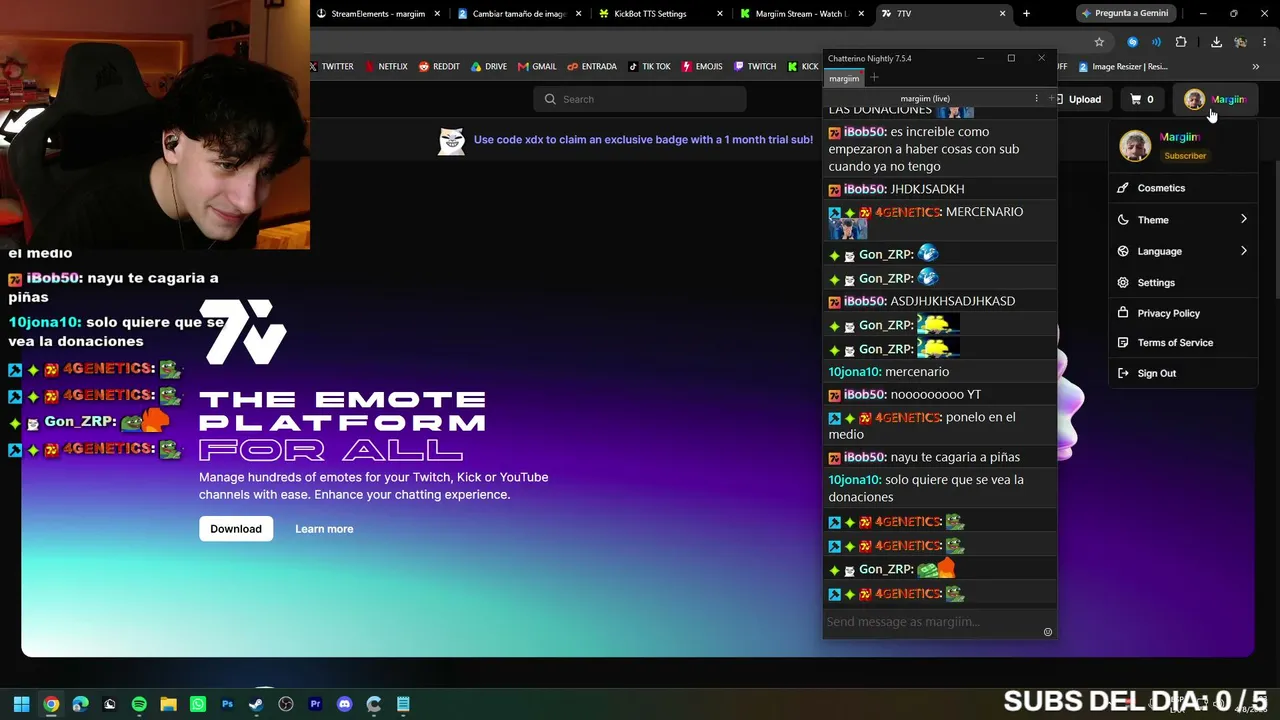Open the Entrada bookmark
The width and height of the screenshot is (1280, 720).
pyautogui.click(x=592, y=67)
